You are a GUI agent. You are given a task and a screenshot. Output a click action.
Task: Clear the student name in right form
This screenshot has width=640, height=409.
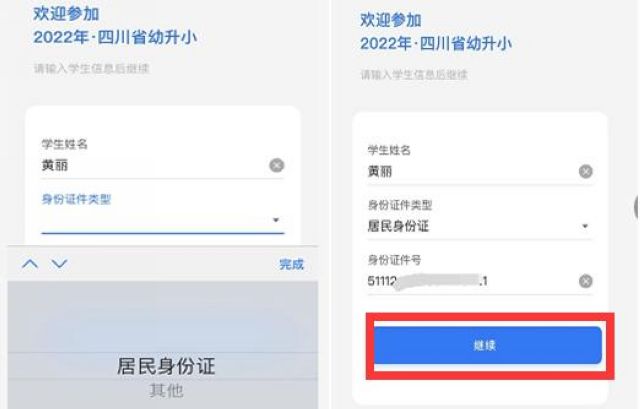click(x=585, y=171)
